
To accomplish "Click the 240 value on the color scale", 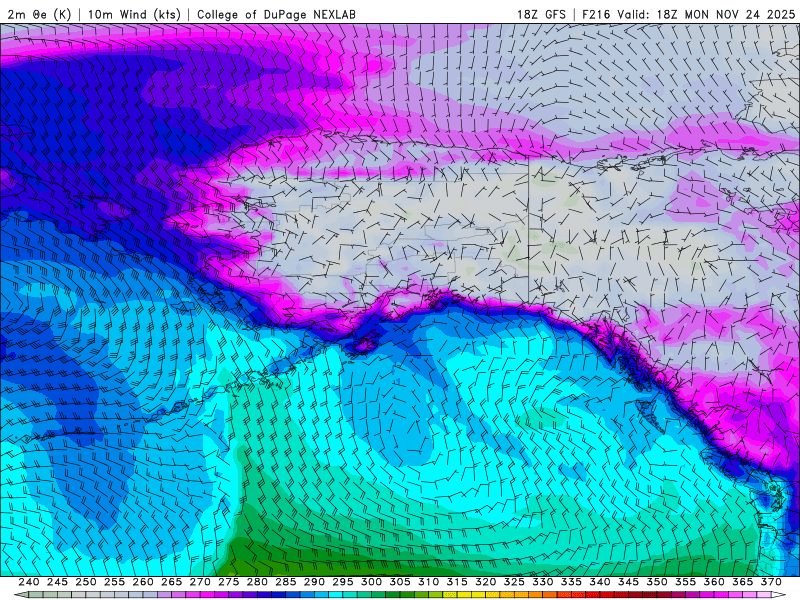I will pos(29,582).
